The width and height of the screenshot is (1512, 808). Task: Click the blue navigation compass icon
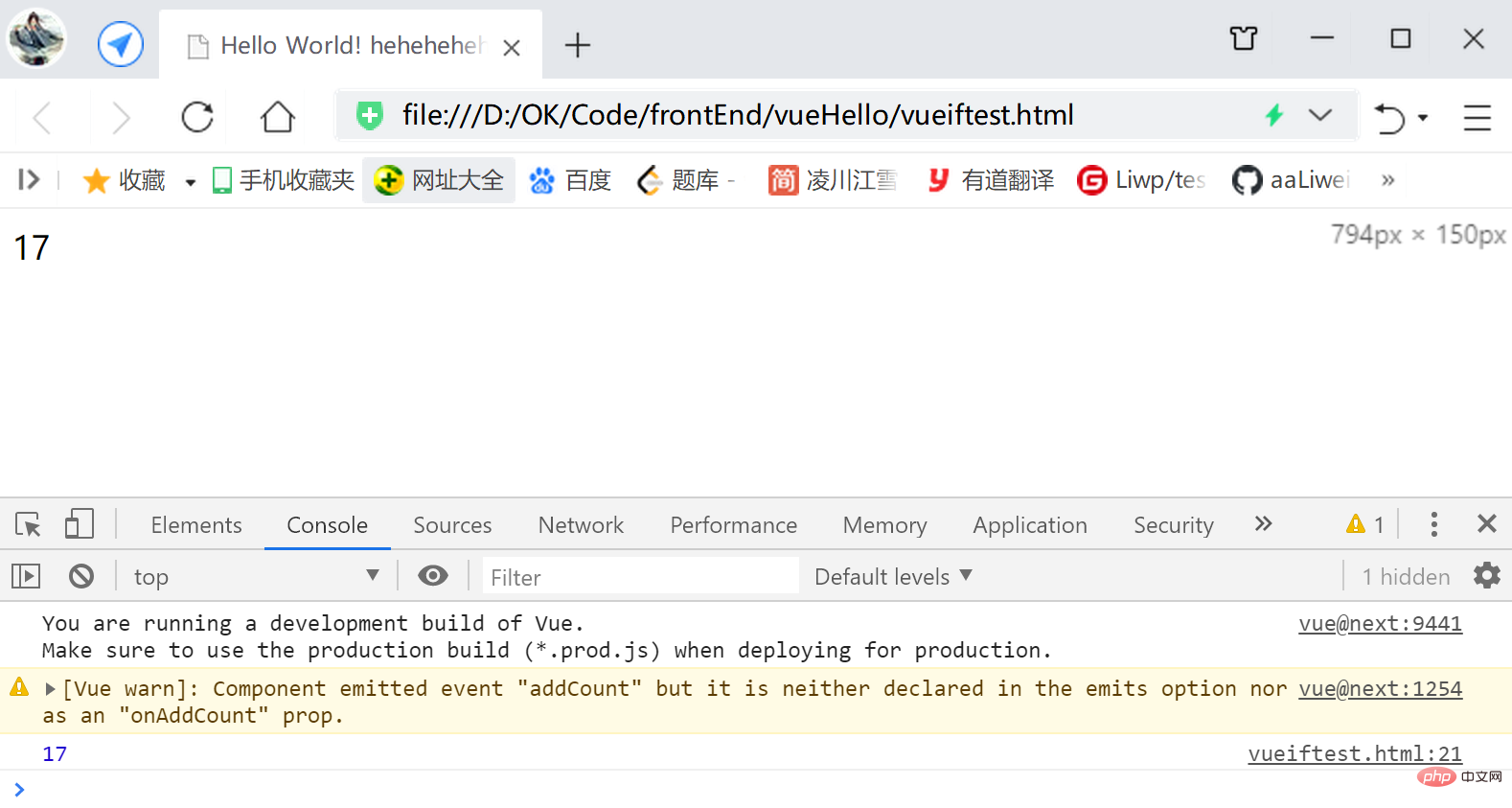click(x=121, y=44)
